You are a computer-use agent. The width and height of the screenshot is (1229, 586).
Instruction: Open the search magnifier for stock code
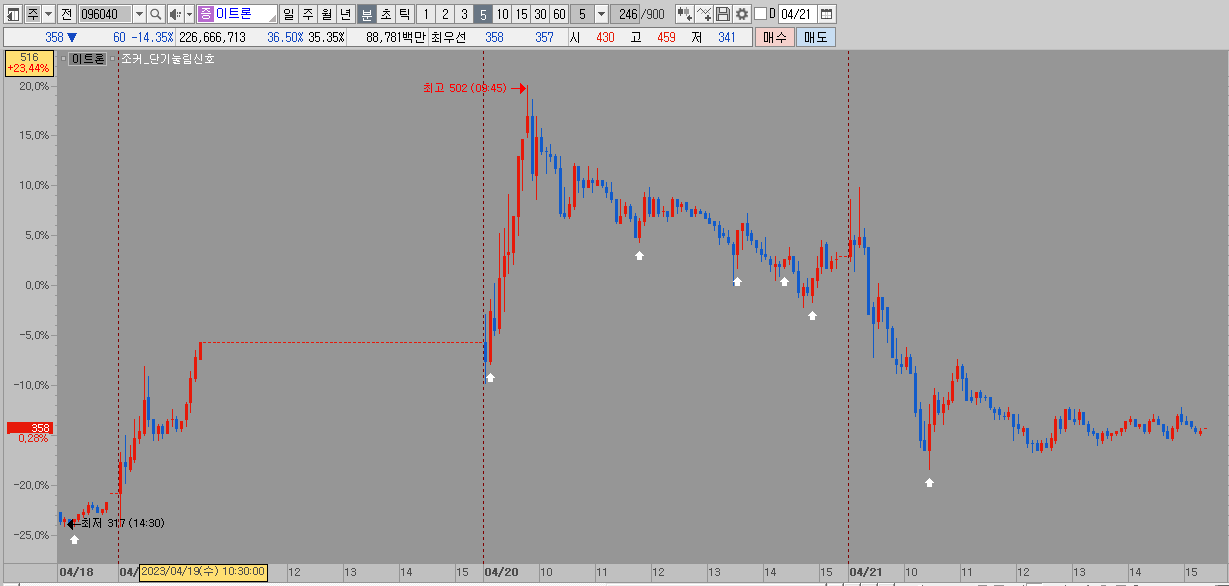(156, 14)
